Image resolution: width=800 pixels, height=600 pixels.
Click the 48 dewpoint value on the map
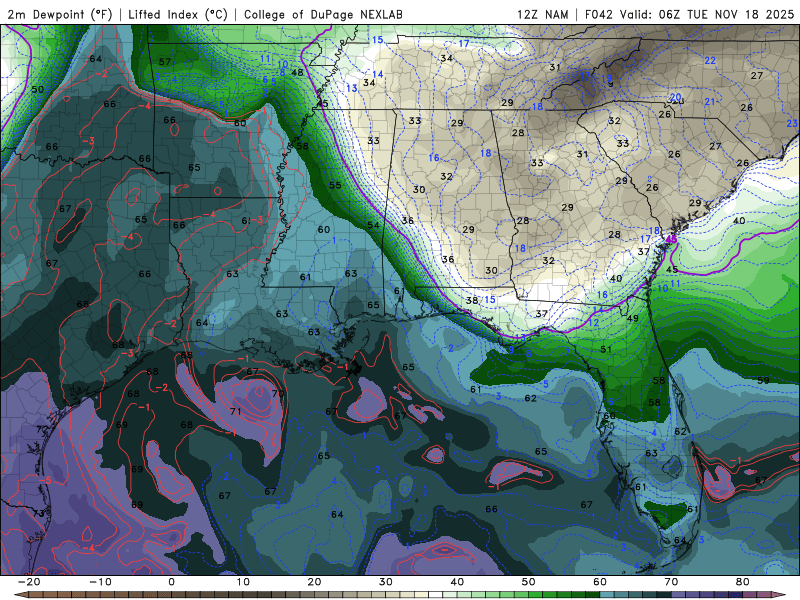coord(297,72)
